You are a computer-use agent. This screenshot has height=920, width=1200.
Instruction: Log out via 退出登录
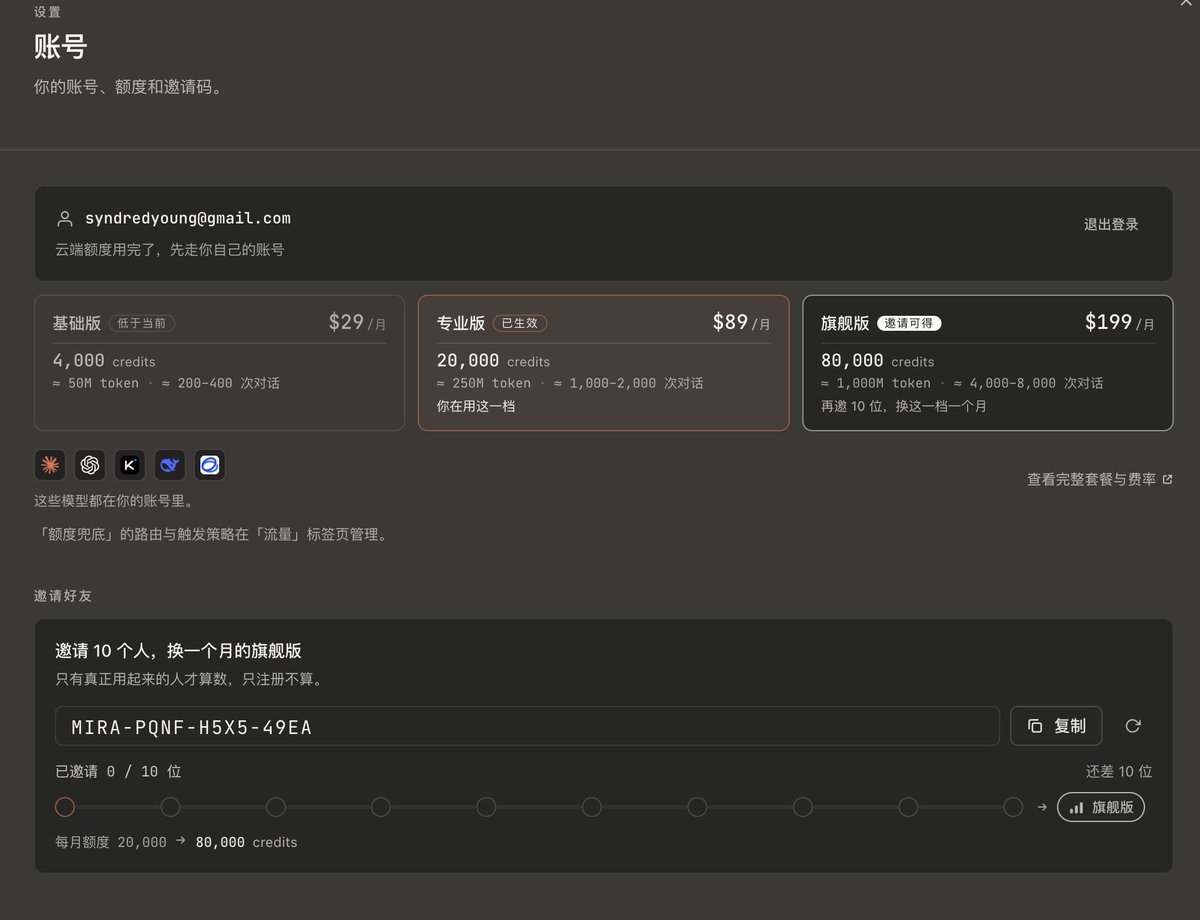click(1111, 224)
